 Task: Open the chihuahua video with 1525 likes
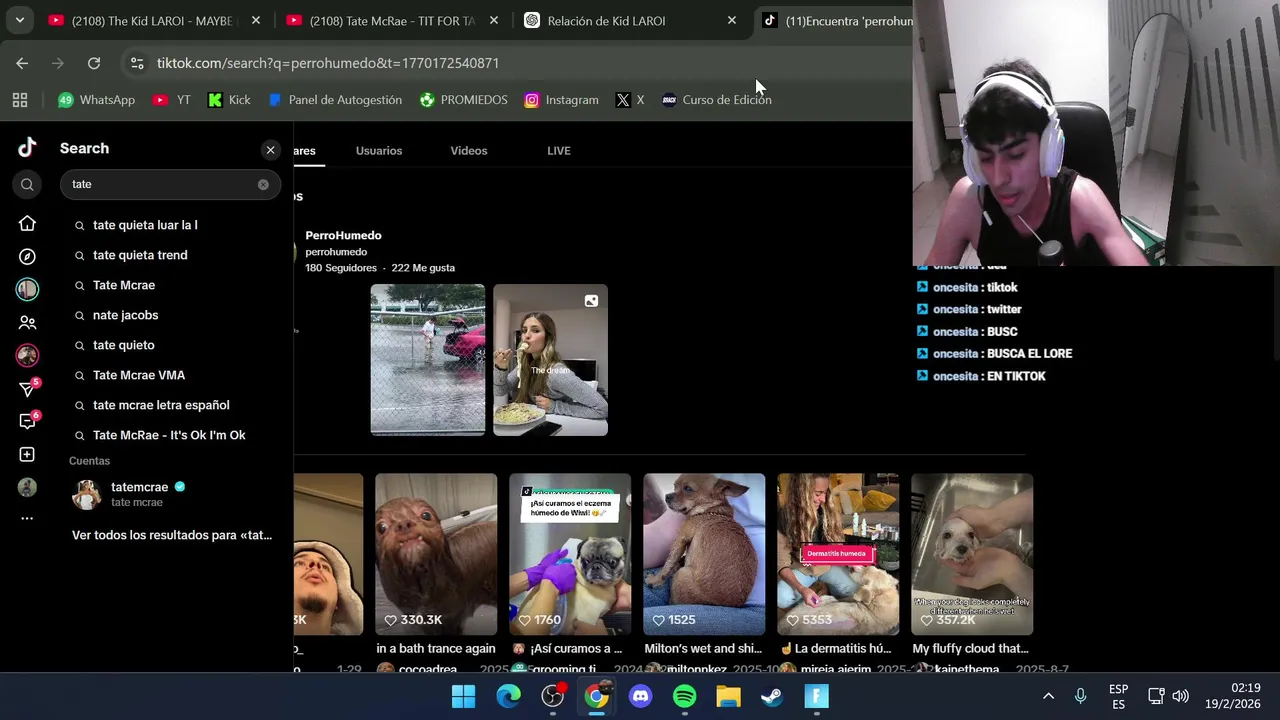[x=704, y=554]
